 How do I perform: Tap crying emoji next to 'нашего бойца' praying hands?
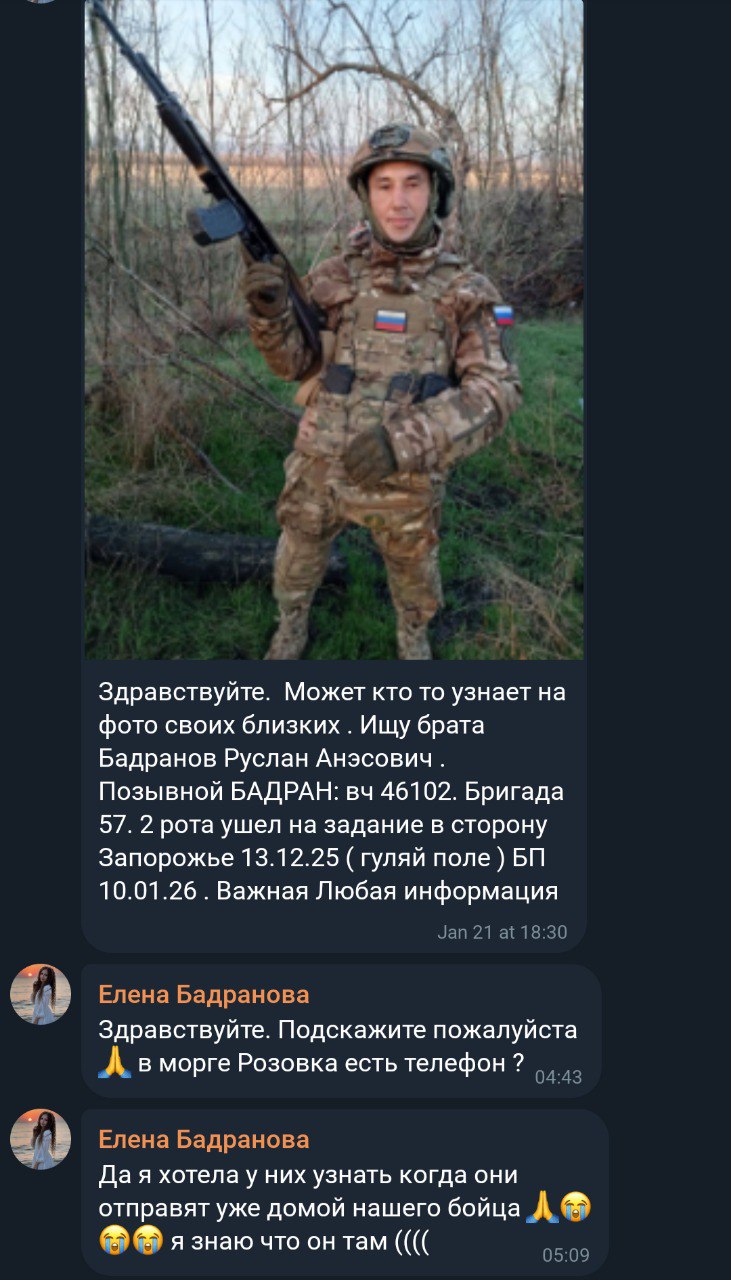pos(575,1207)
